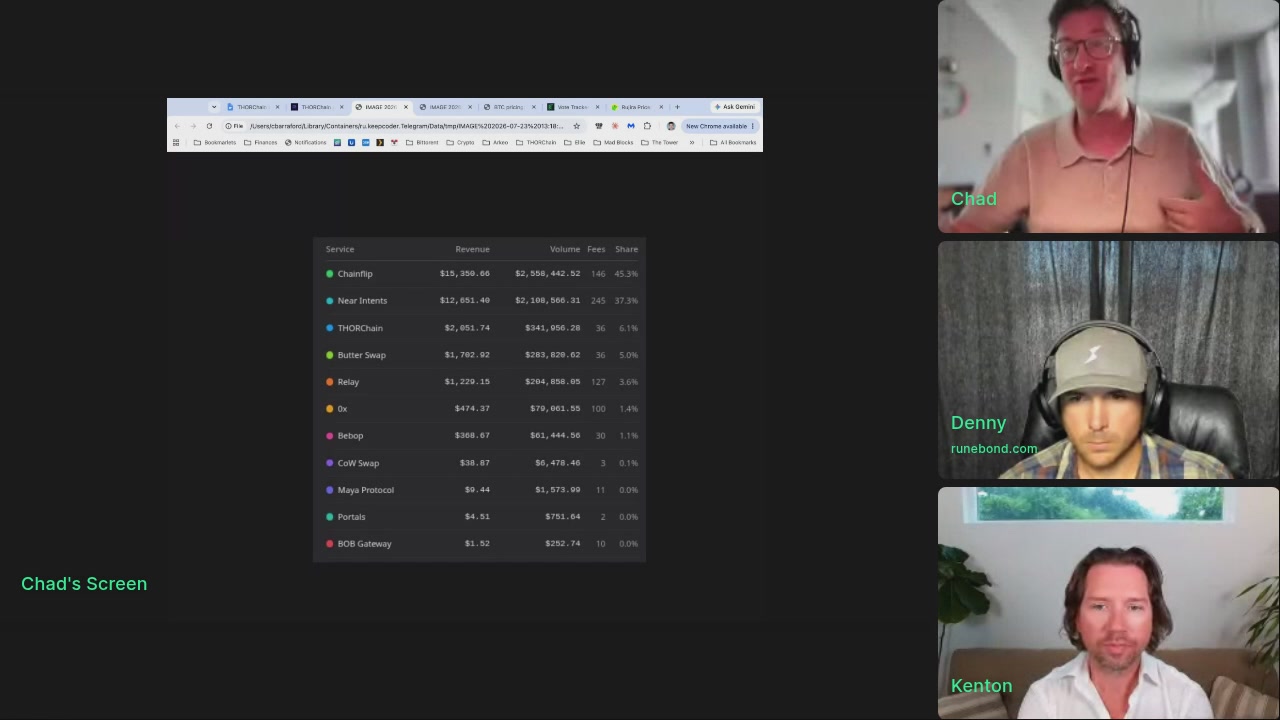Close the active IMAGE tab
The image size is (1280, 720).
406,107
